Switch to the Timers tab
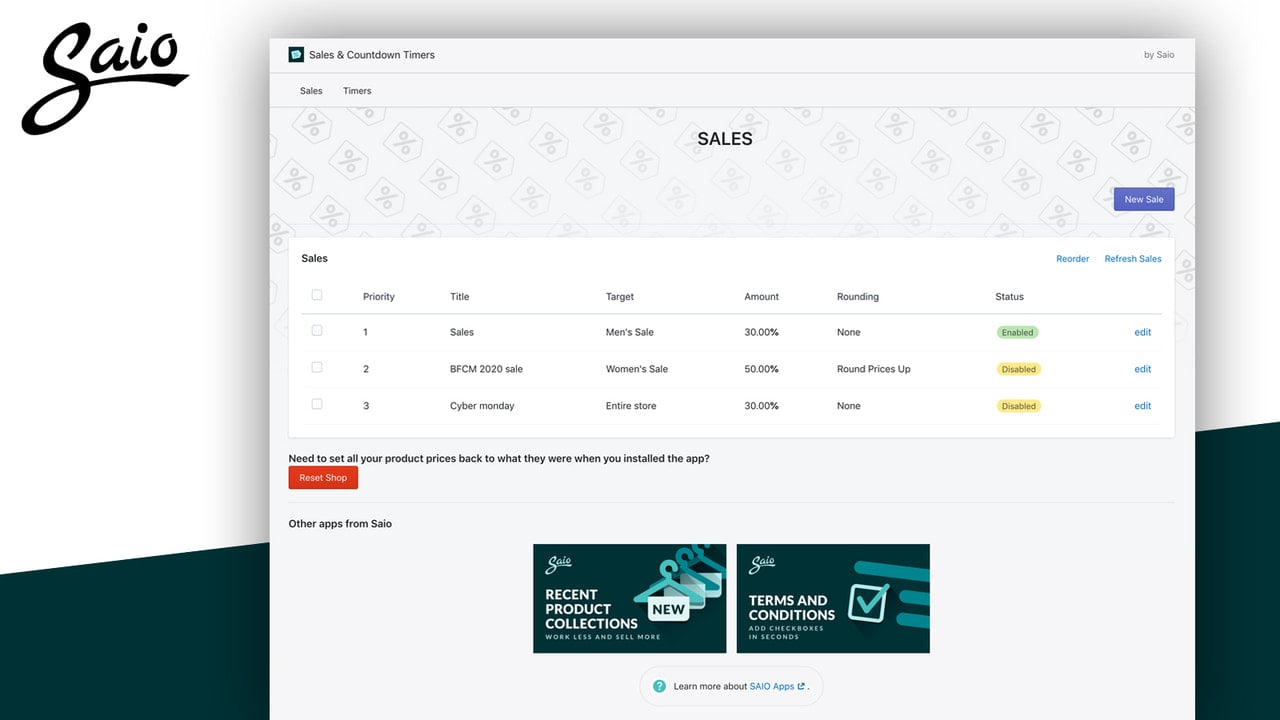Viewport: 1280px width, 720px height. click(x=357, y=91)
